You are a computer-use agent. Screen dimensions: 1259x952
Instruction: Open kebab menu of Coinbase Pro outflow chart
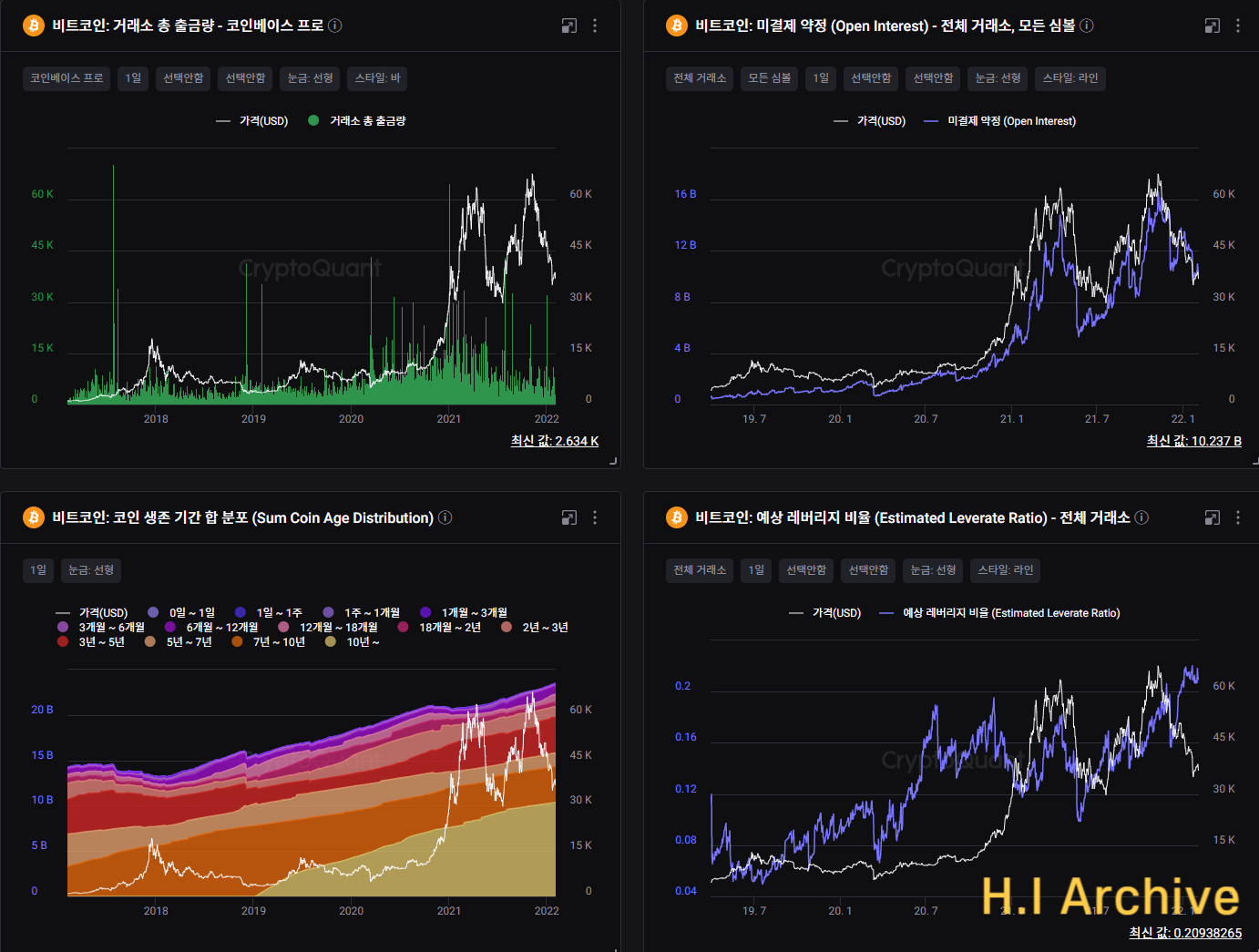pyautogui.click(x=595, y=26)
